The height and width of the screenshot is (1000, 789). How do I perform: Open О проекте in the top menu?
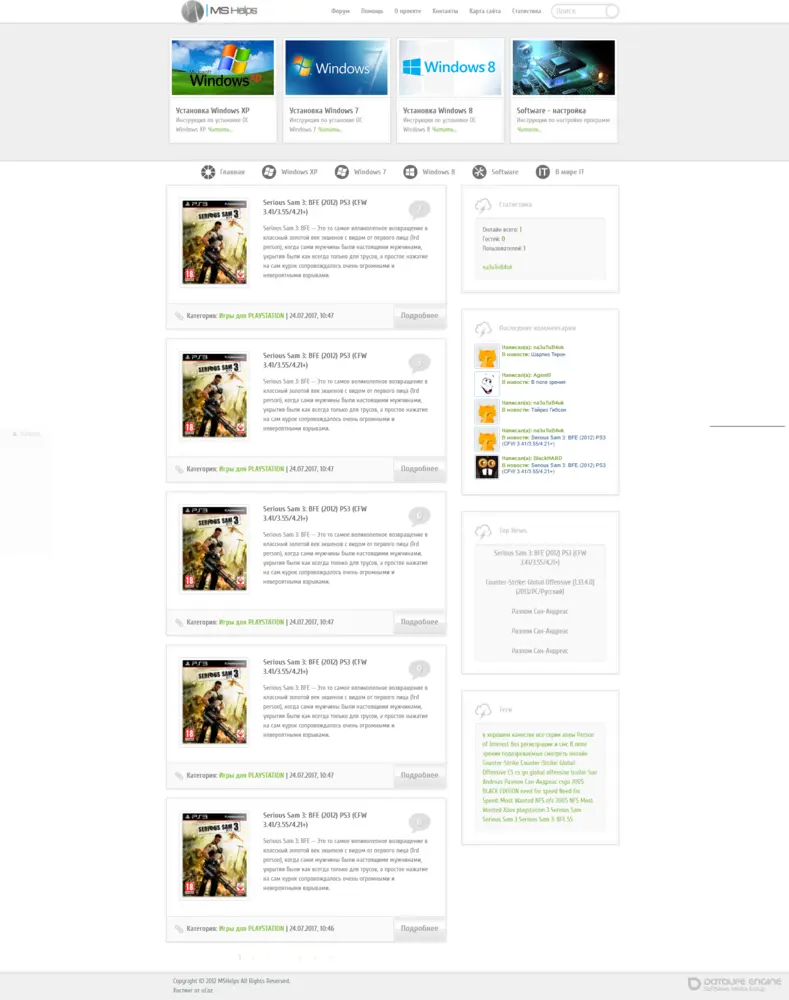[x=408, y=11]
